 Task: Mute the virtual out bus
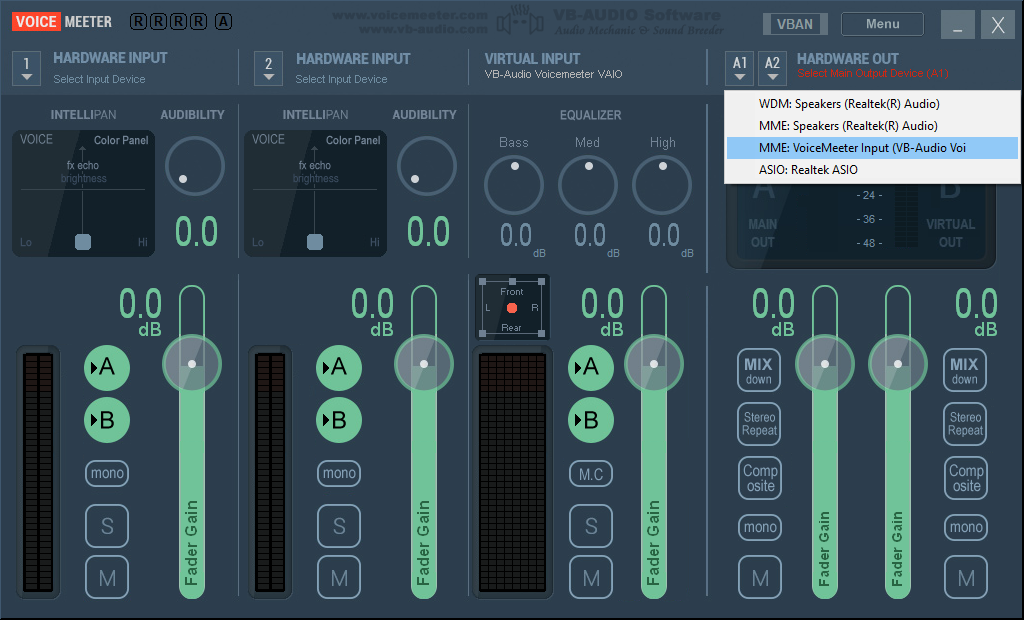(966, 578)
